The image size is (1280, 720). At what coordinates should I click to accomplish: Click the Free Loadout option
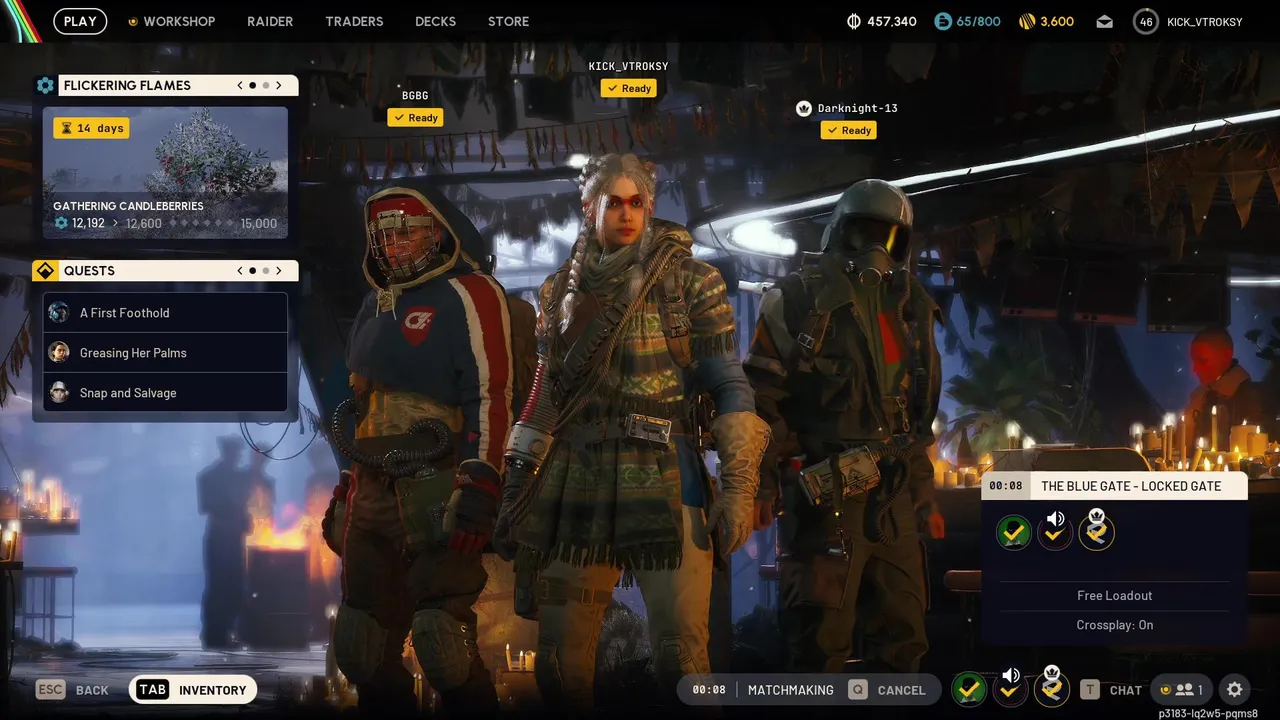(x=1114, y=595)
